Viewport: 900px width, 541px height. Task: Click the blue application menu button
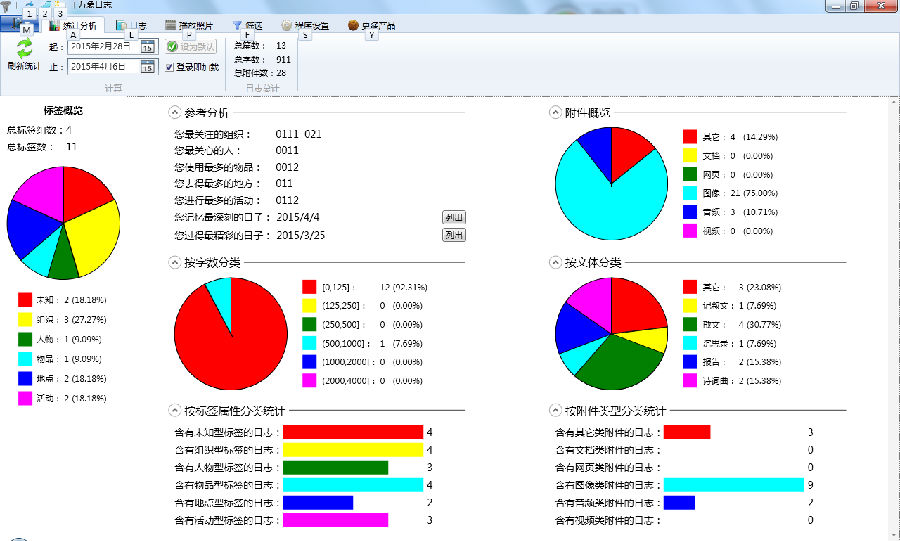click(x=20, y=25)
